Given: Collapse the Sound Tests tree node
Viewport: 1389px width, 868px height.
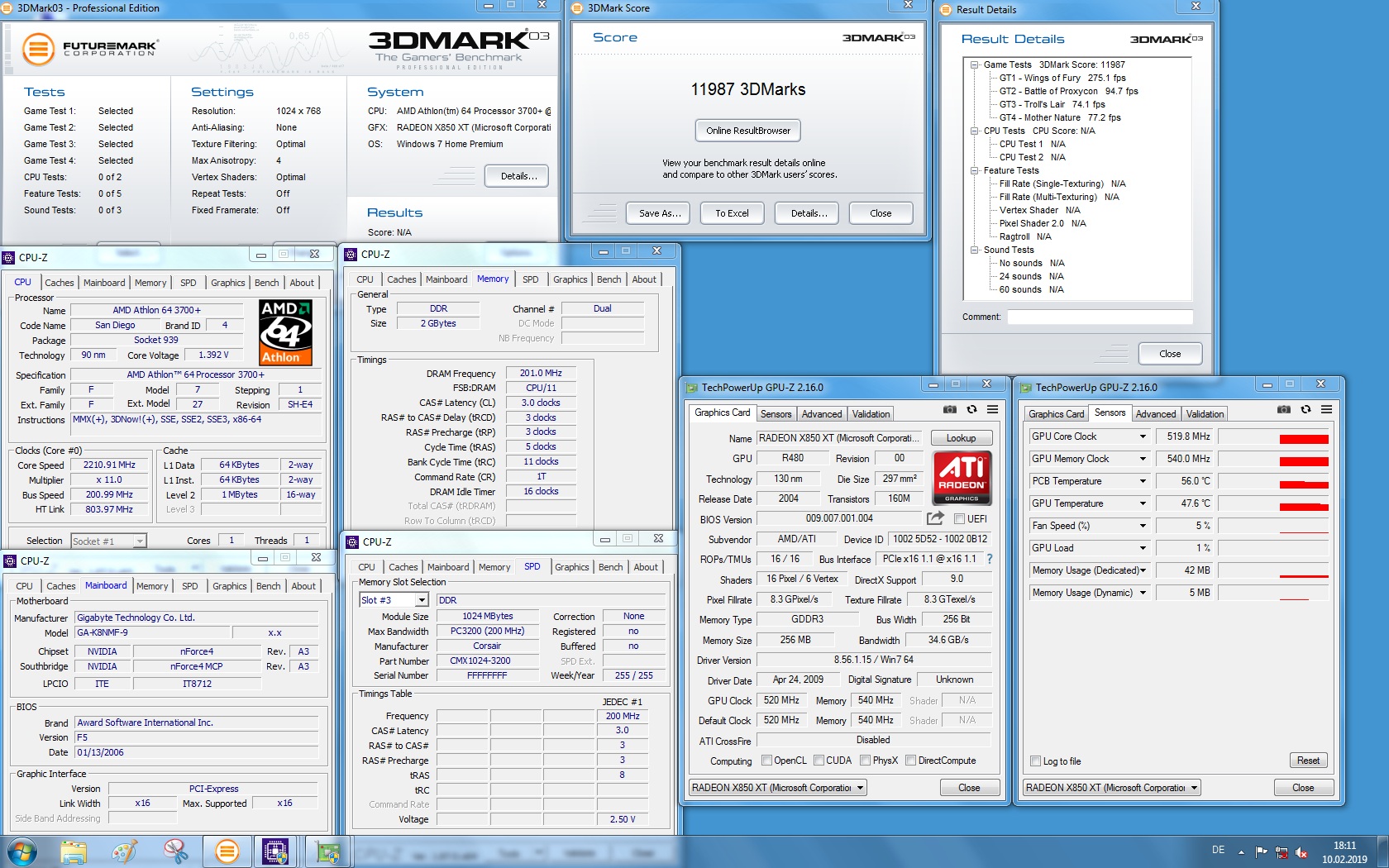Looking at the screenshot, I should 975,250.
